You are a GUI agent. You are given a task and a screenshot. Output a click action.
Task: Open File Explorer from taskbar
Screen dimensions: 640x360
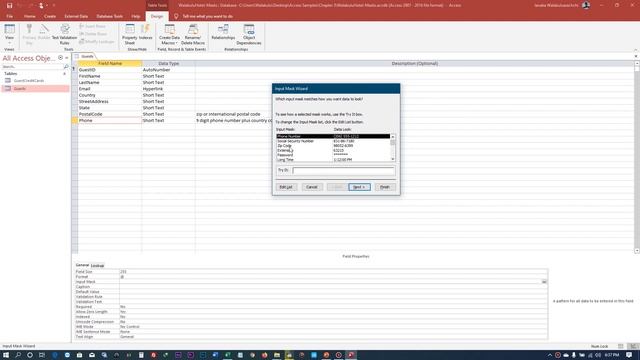coord(277,355)
